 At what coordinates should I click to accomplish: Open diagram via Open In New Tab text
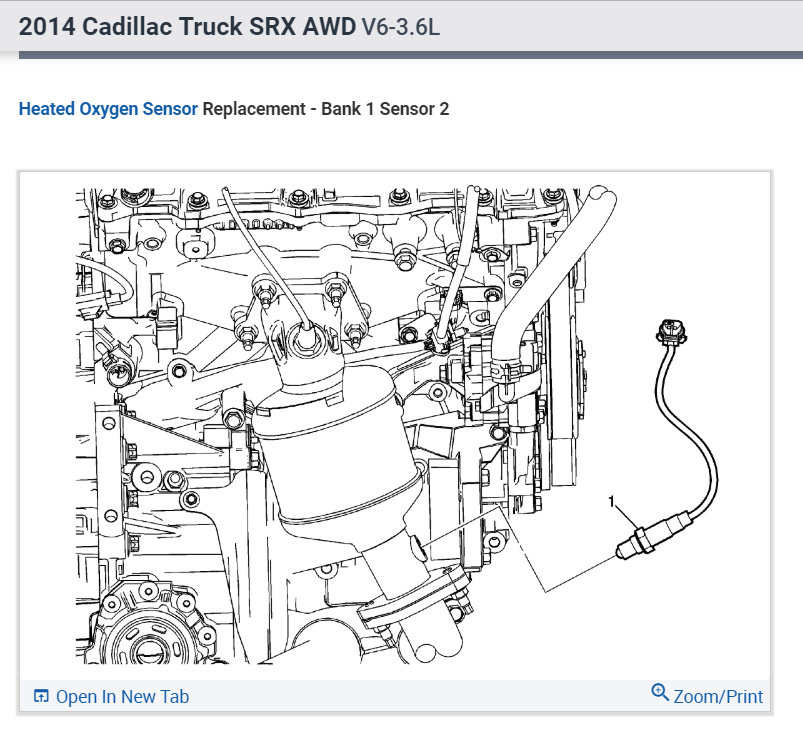click(x=122, y=697)
